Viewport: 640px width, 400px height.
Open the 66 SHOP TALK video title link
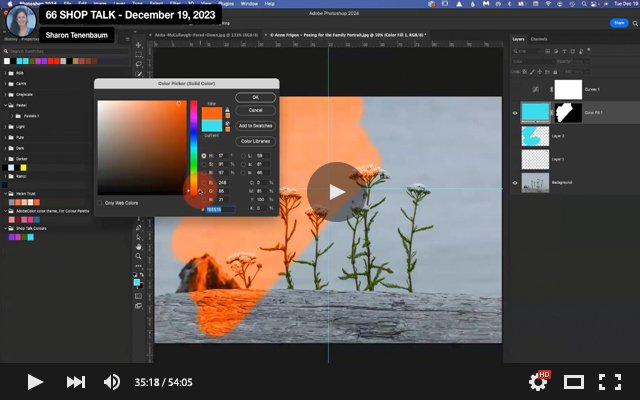(x=130, y=15)
